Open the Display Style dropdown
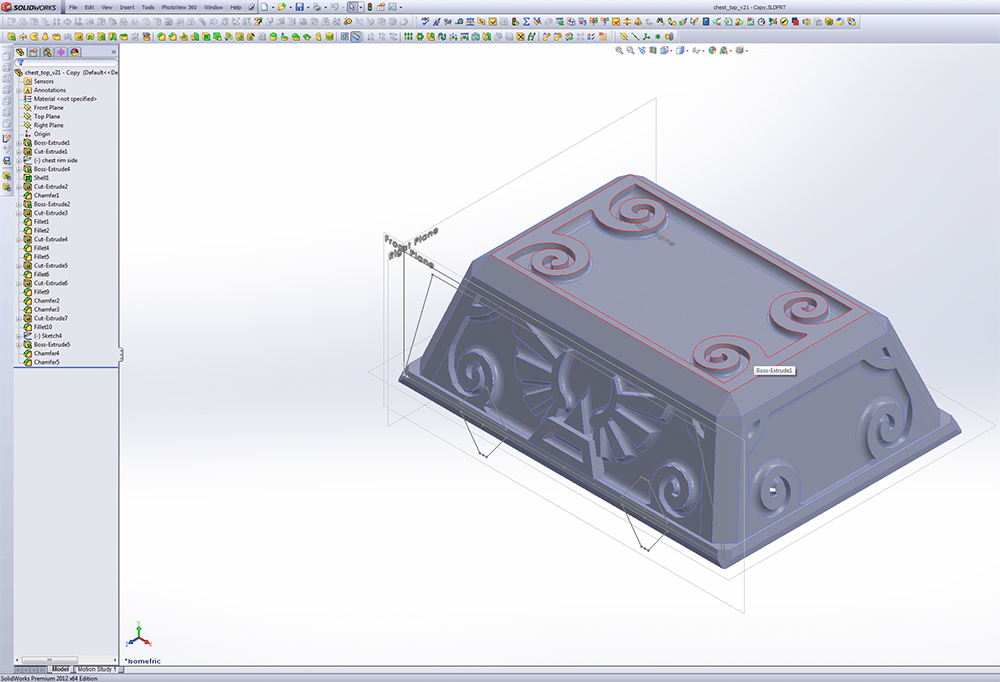 [x=688, y=51]
